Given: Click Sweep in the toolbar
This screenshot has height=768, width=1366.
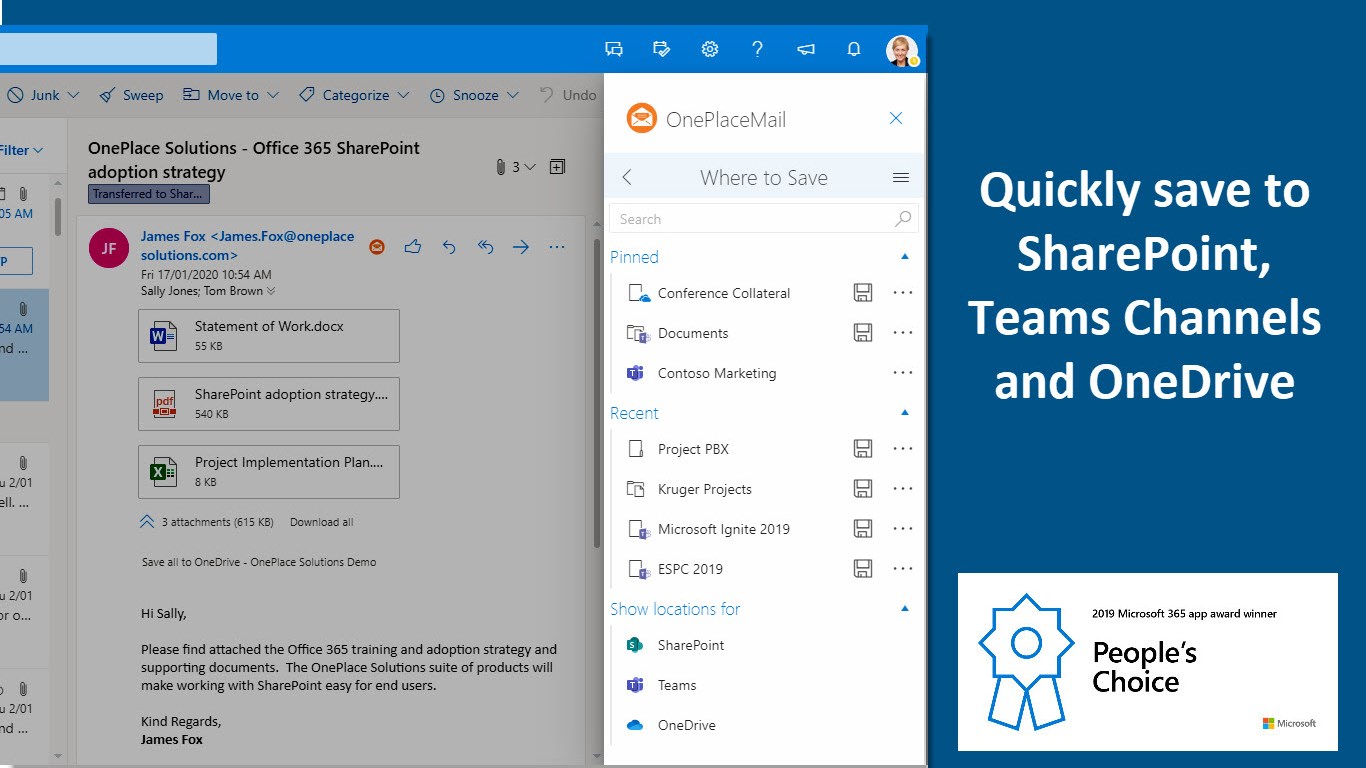Looking at the screenshot, I should tap(131, 95).
